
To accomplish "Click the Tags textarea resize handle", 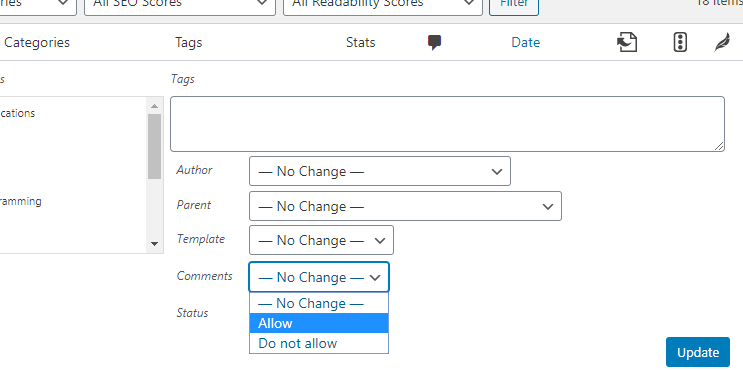I will (719, 146).
